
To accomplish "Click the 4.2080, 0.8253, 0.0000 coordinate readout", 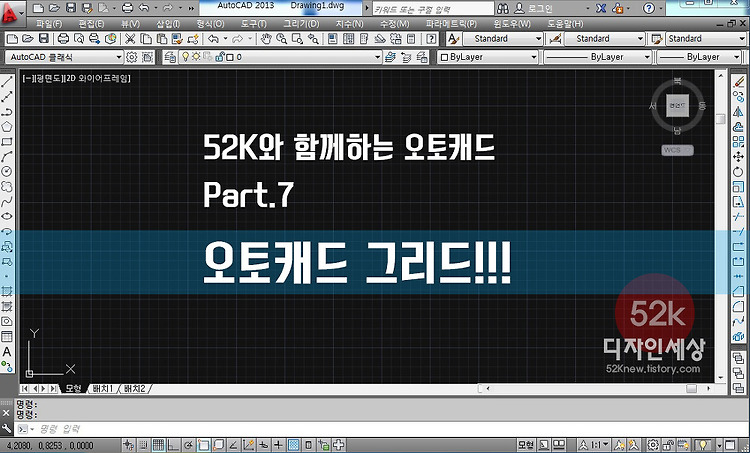I will 50,445.
